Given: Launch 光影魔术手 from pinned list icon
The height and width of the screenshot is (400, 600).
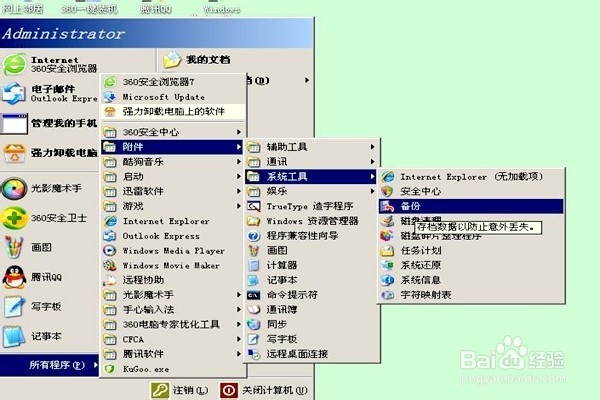Looking at the screenshot, I should click(14, 188).
